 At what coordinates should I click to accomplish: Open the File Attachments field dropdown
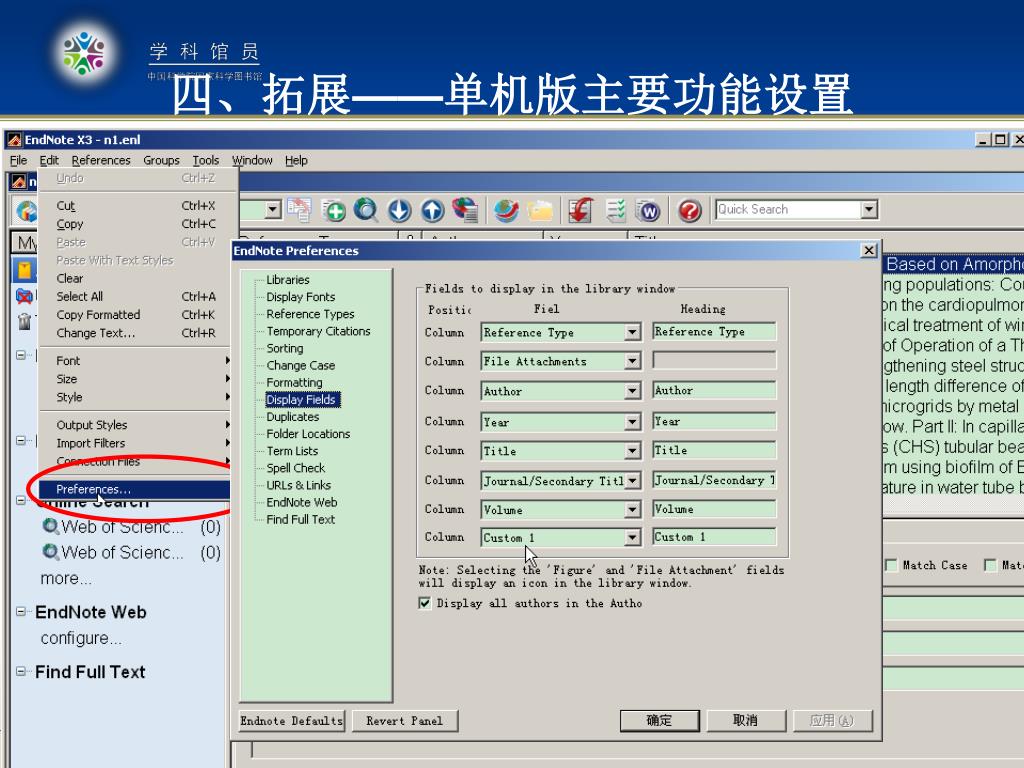click(632, 361)
